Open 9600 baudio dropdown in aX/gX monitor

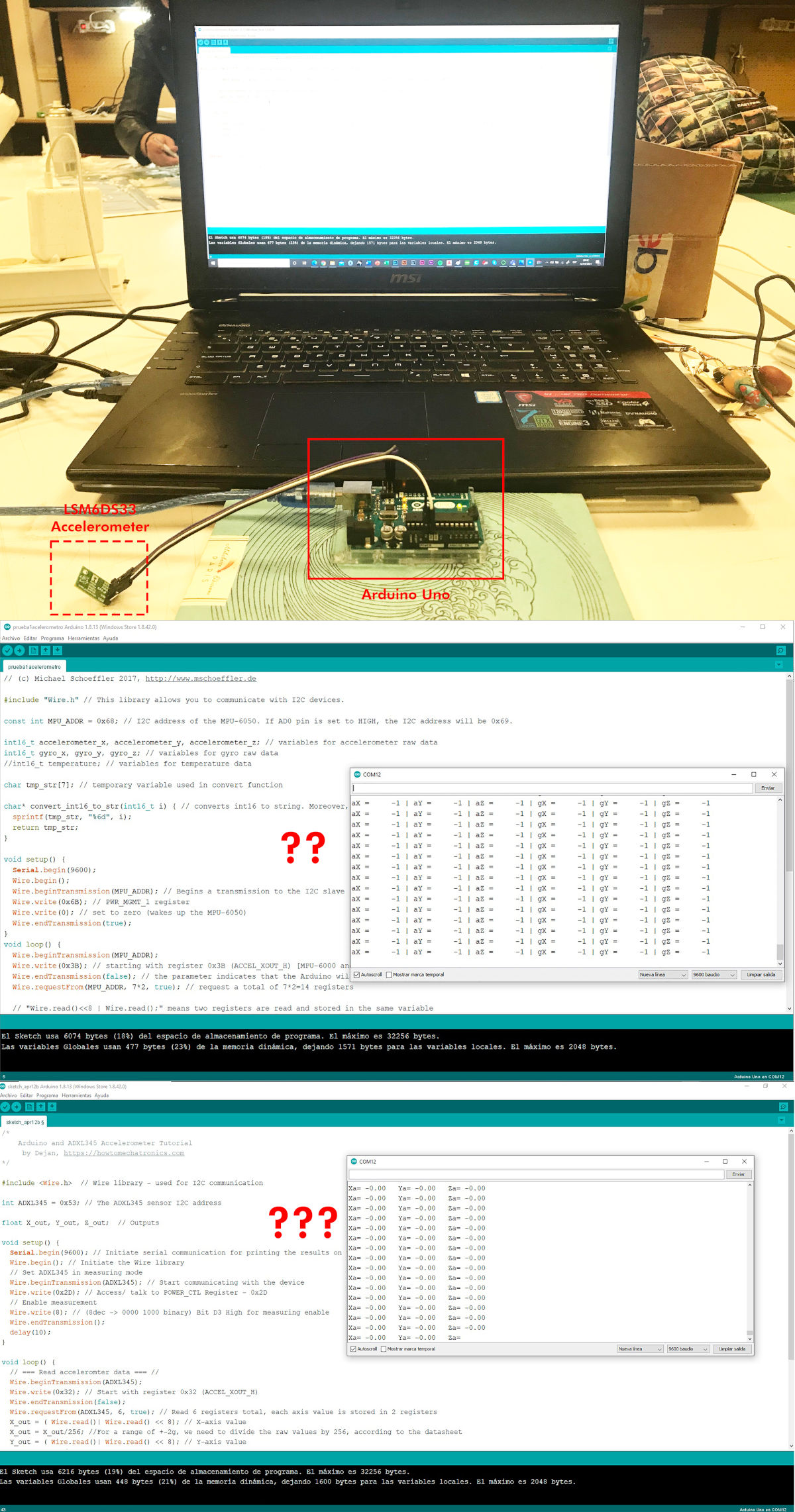click(714, 975)
